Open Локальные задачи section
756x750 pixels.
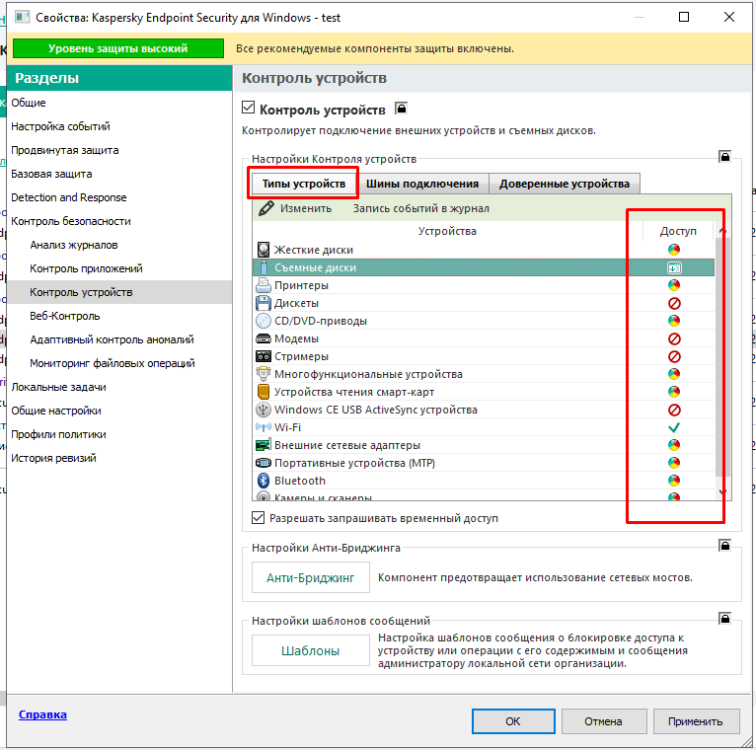(x=59, y=387)
